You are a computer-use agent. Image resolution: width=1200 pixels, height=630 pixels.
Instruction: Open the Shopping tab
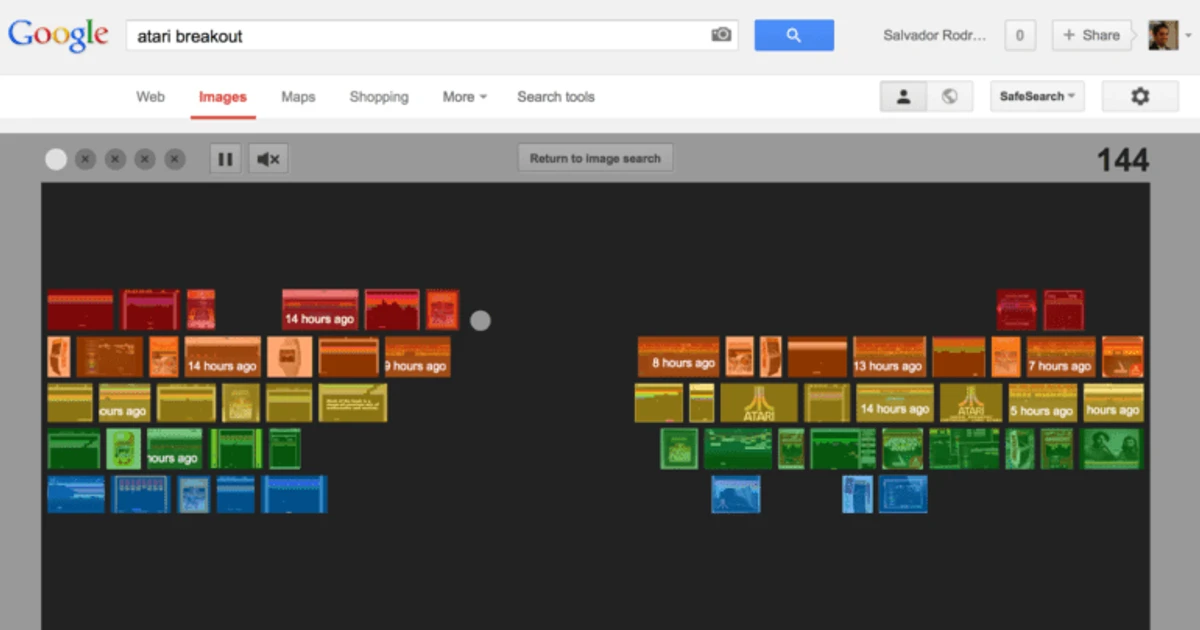[x=379, y=97]
